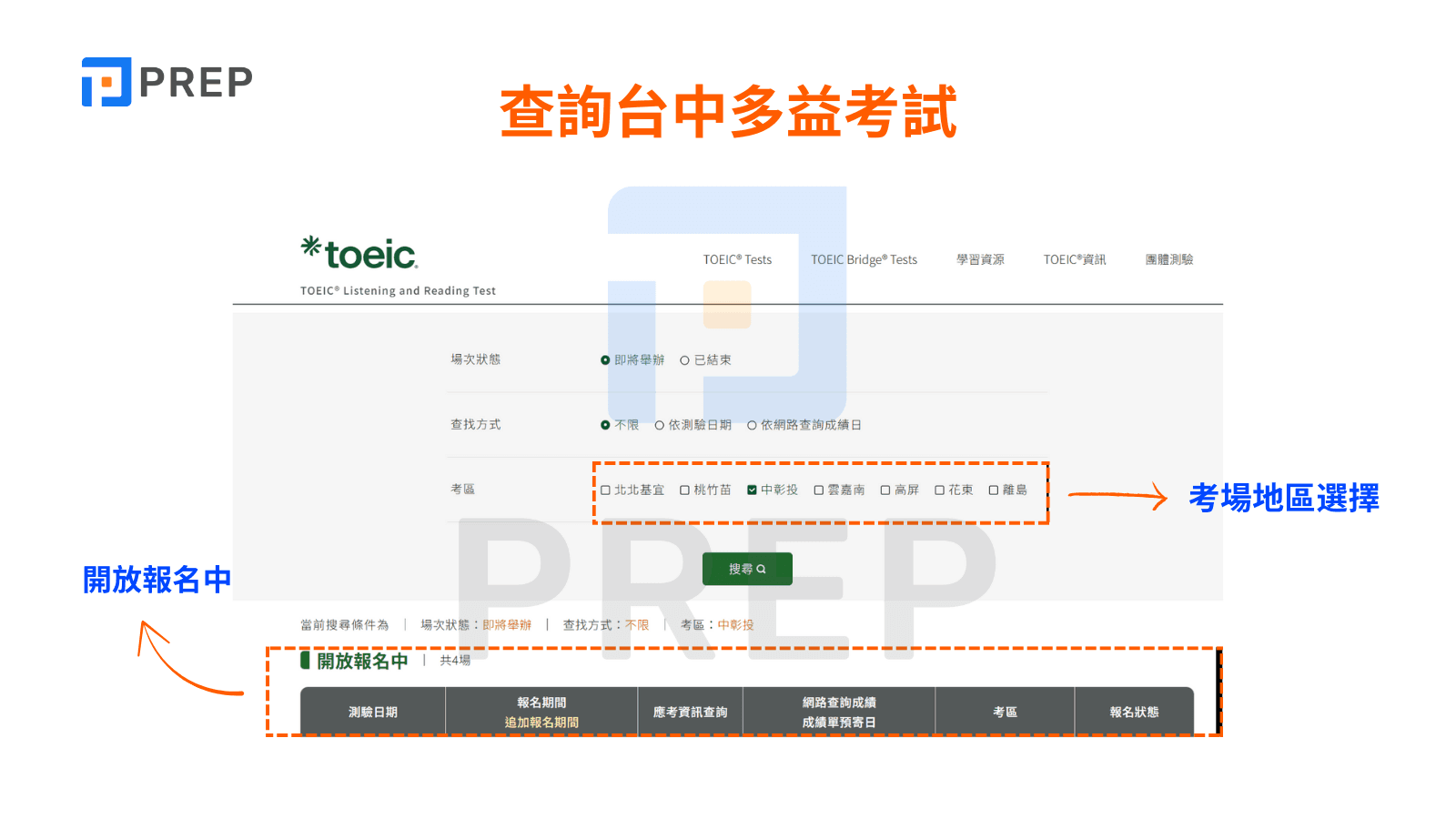
Task: Select the 已結束 radio option
Action: 684,360
